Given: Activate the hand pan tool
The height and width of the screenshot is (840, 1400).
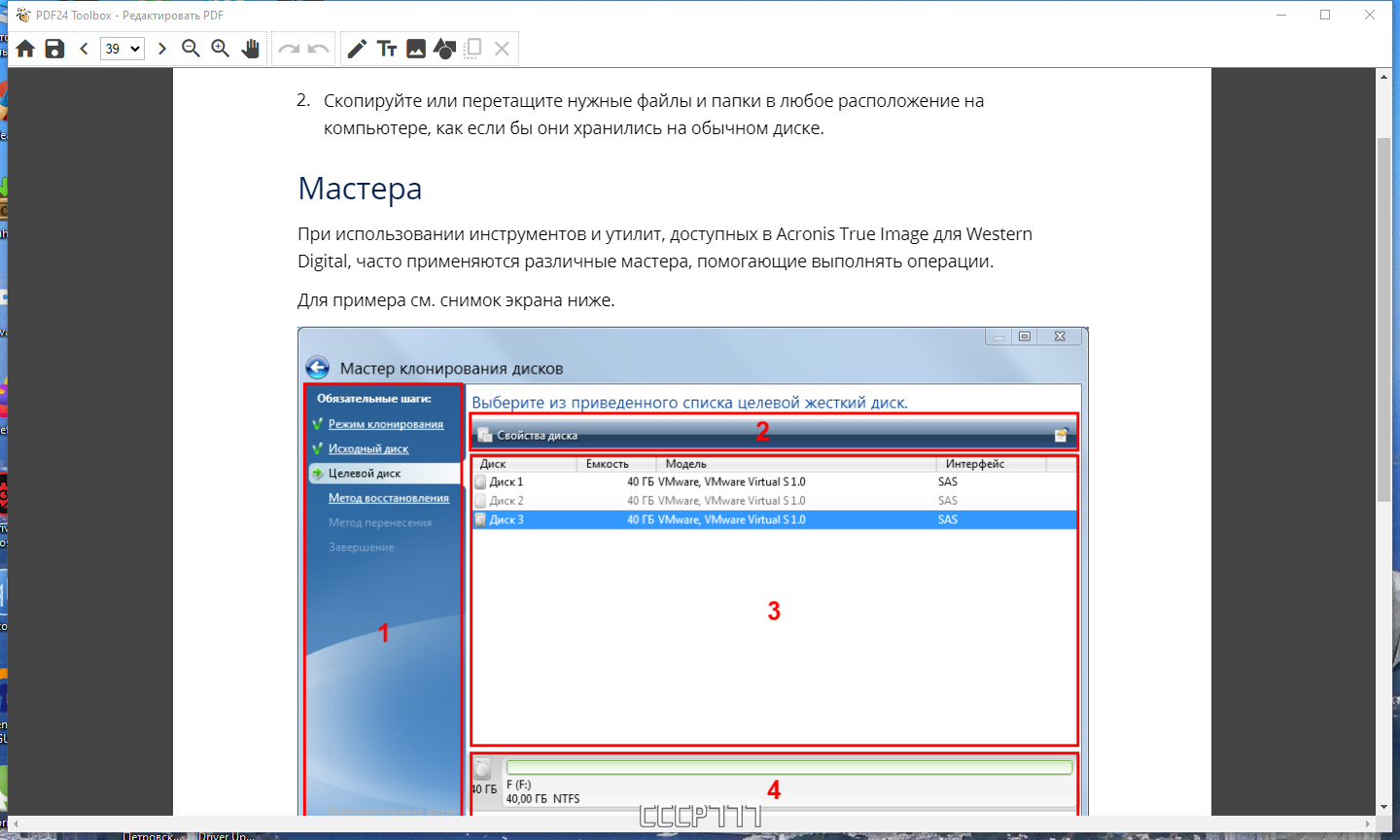Looking at the screenshot, I should (x=250, y=48).
